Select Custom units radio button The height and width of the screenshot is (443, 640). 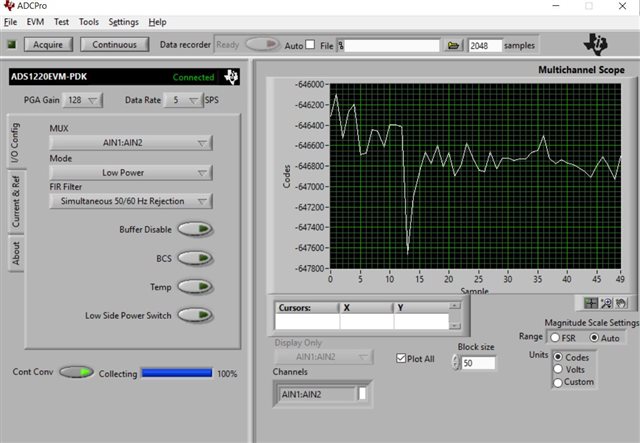tap(558, 382)
